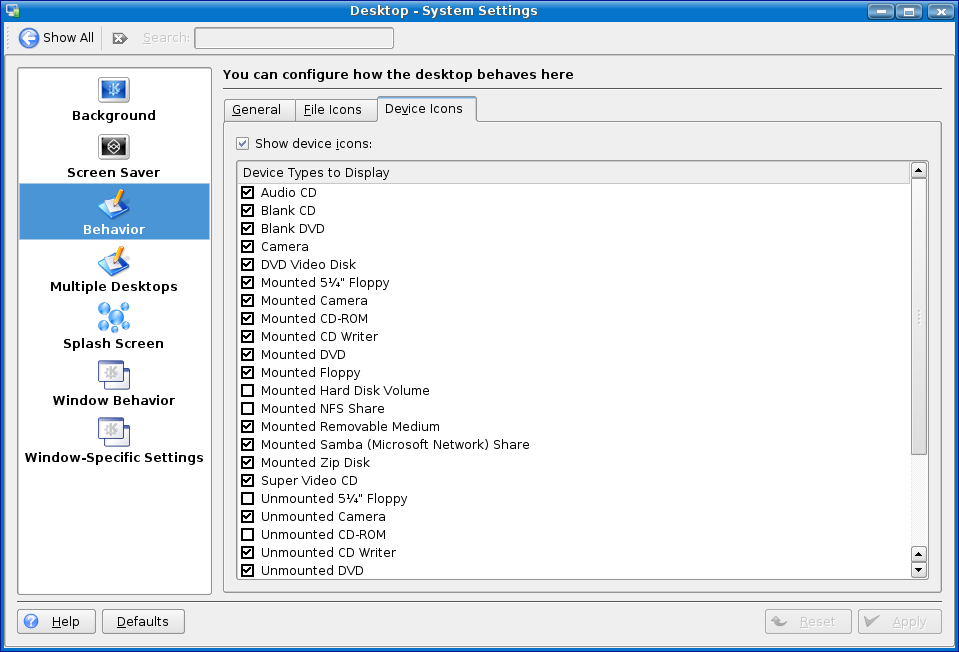Open the Splash Screen icon
This screenshot has height=652, width=959.
click(113, 319)
